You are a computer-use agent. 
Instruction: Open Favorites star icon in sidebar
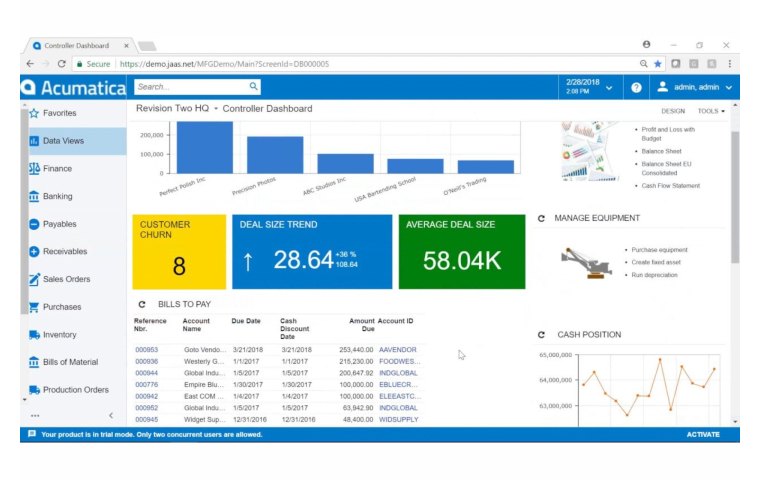[x=34, y=113]
